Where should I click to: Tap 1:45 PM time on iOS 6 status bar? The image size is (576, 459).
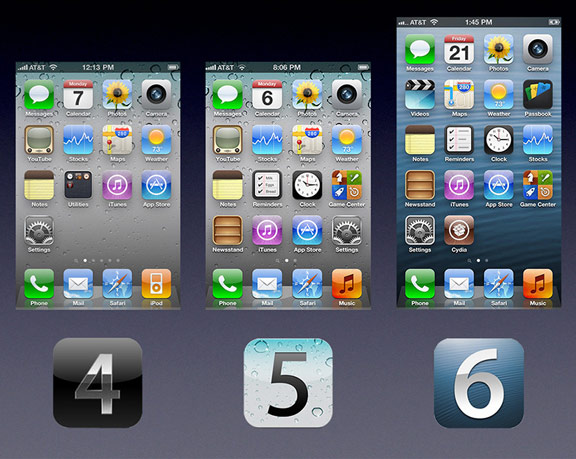478,22
